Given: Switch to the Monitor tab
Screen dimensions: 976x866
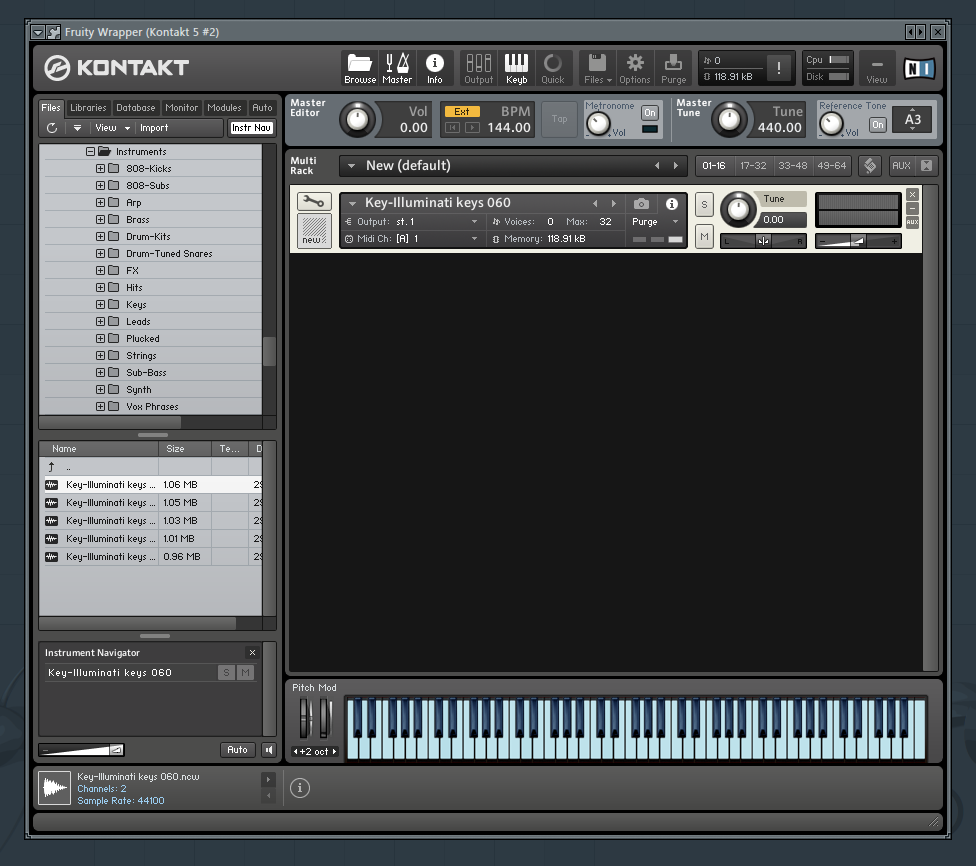Looking at the screenshot, I should coord(182,108).
